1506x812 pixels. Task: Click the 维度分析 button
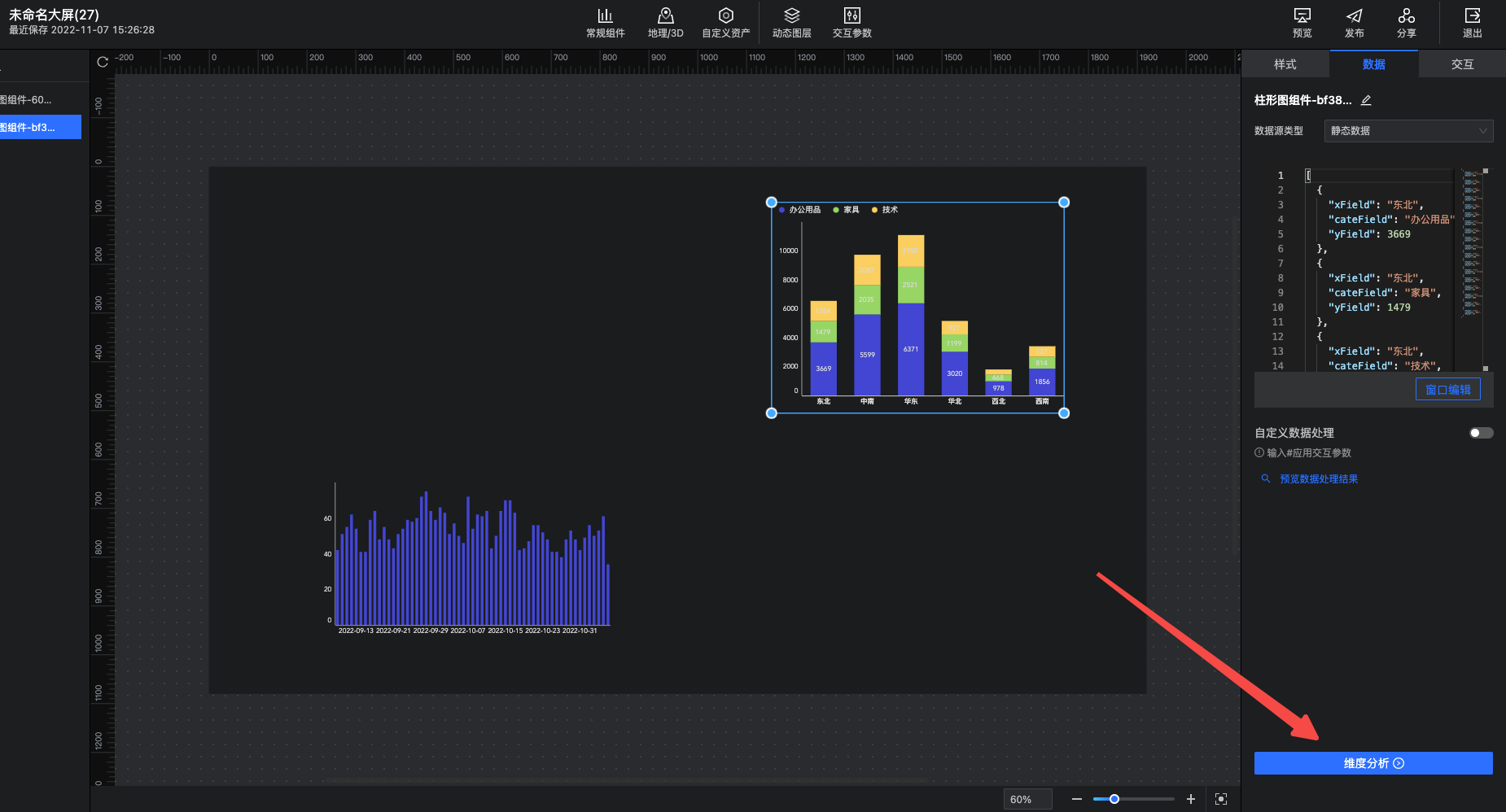[x=1373, y=763]
